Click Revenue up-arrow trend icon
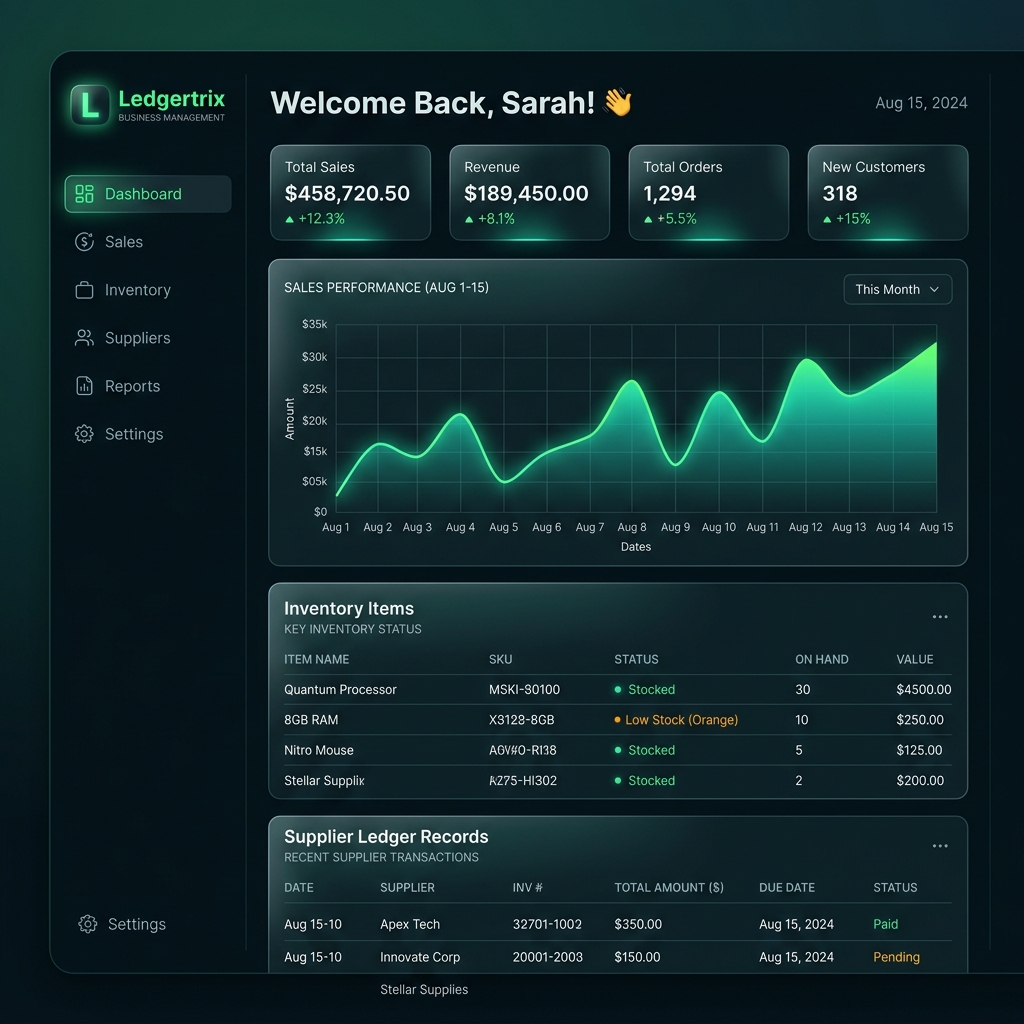Image resolution: width=1024 pixels, height=1024 pixels. [469, 219]
